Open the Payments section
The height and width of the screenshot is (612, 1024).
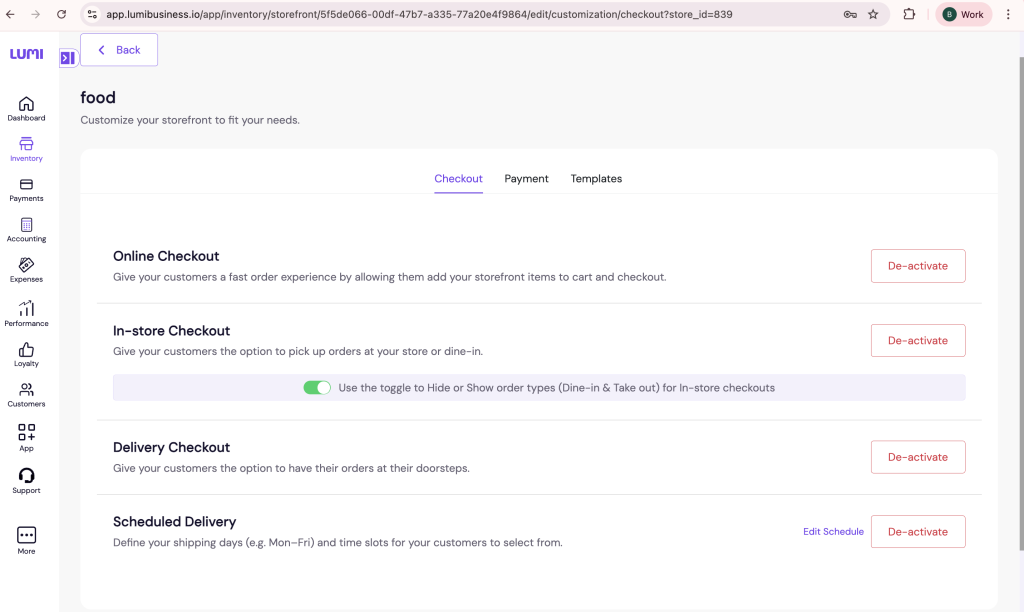click(x=26, y=188)
